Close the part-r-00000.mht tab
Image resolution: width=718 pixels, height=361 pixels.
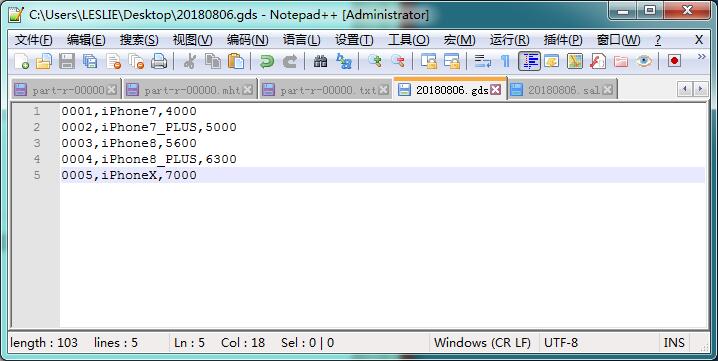pos(248,90)
